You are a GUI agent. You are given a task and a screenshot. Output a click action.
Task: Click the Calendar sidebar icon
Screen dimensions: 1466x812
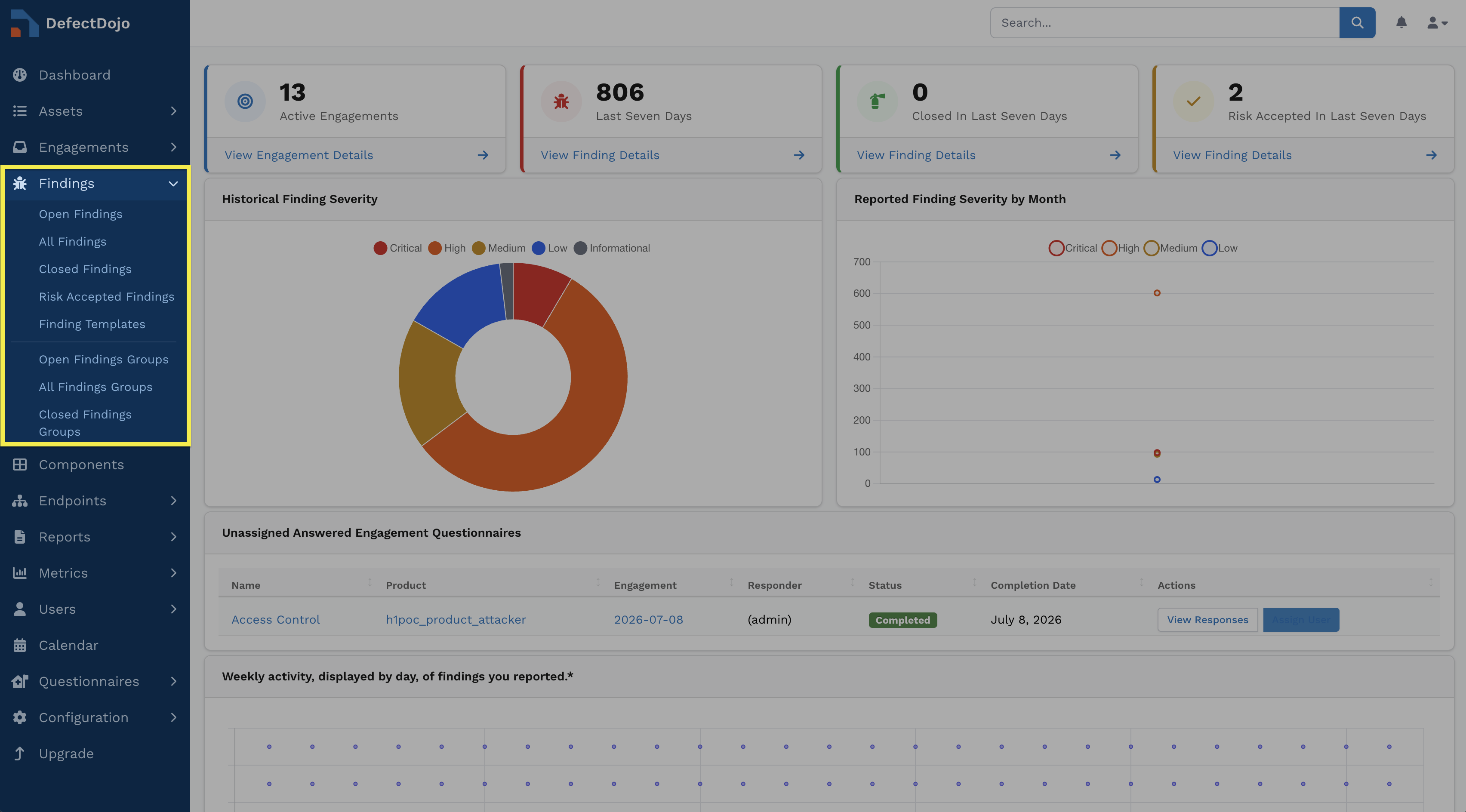(x=20, y=645)
